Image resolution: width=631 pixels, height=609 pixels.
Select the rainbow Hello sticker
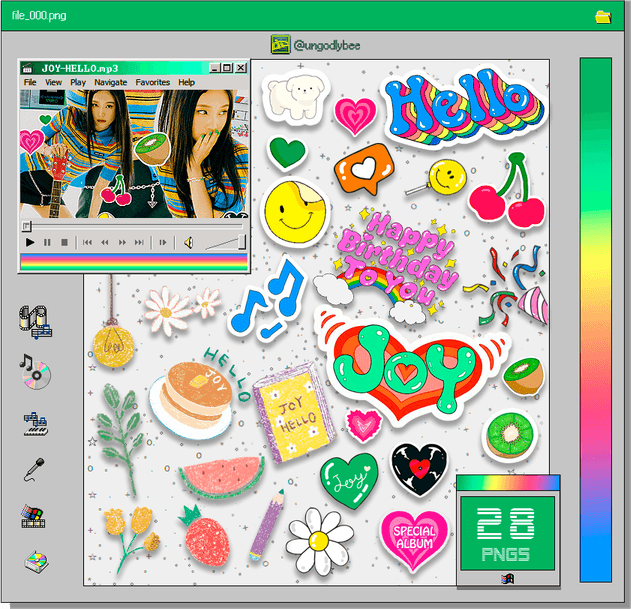463,107
